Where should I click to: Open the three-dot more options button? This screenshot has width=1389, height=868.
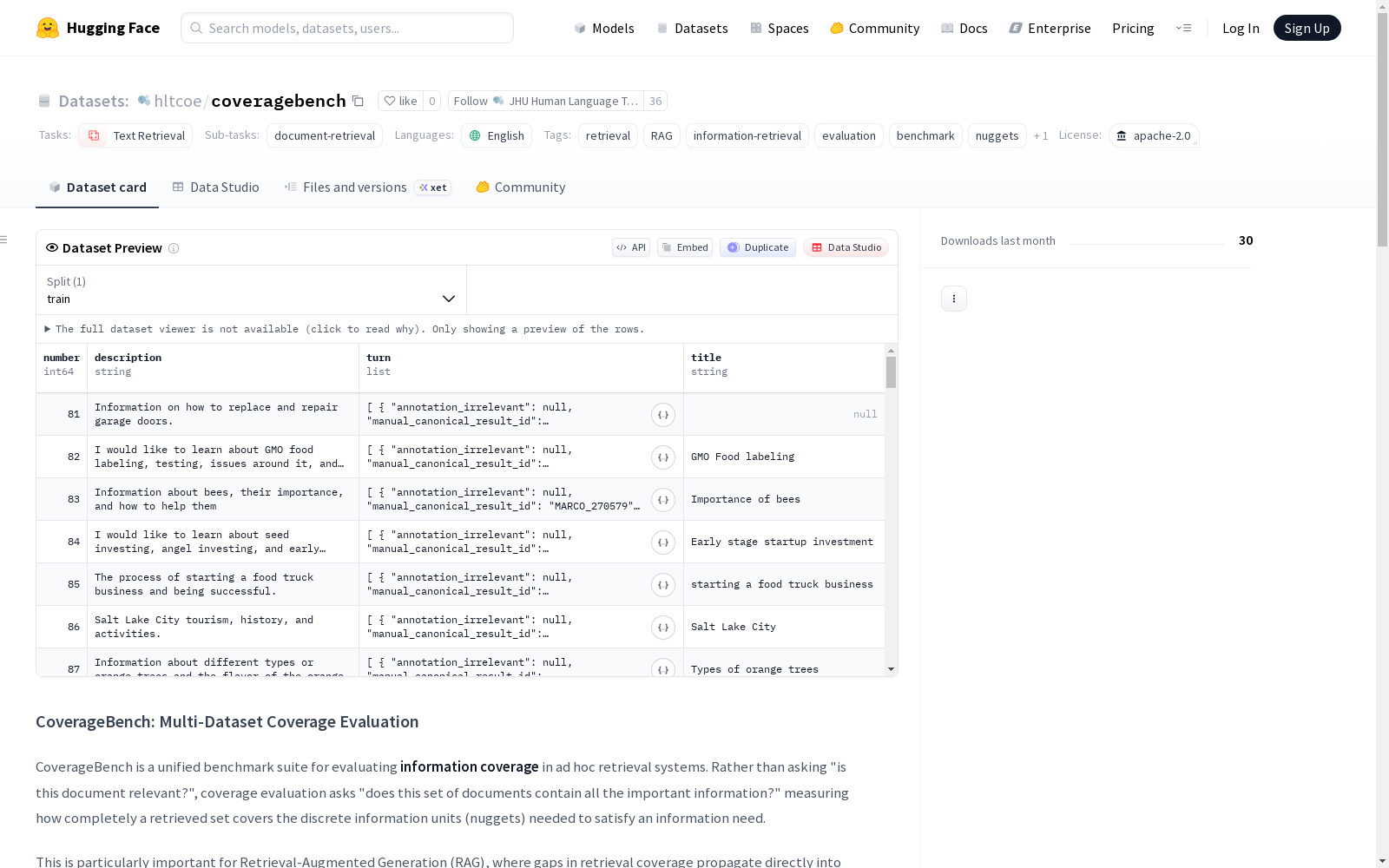click(x=954, y=299)
